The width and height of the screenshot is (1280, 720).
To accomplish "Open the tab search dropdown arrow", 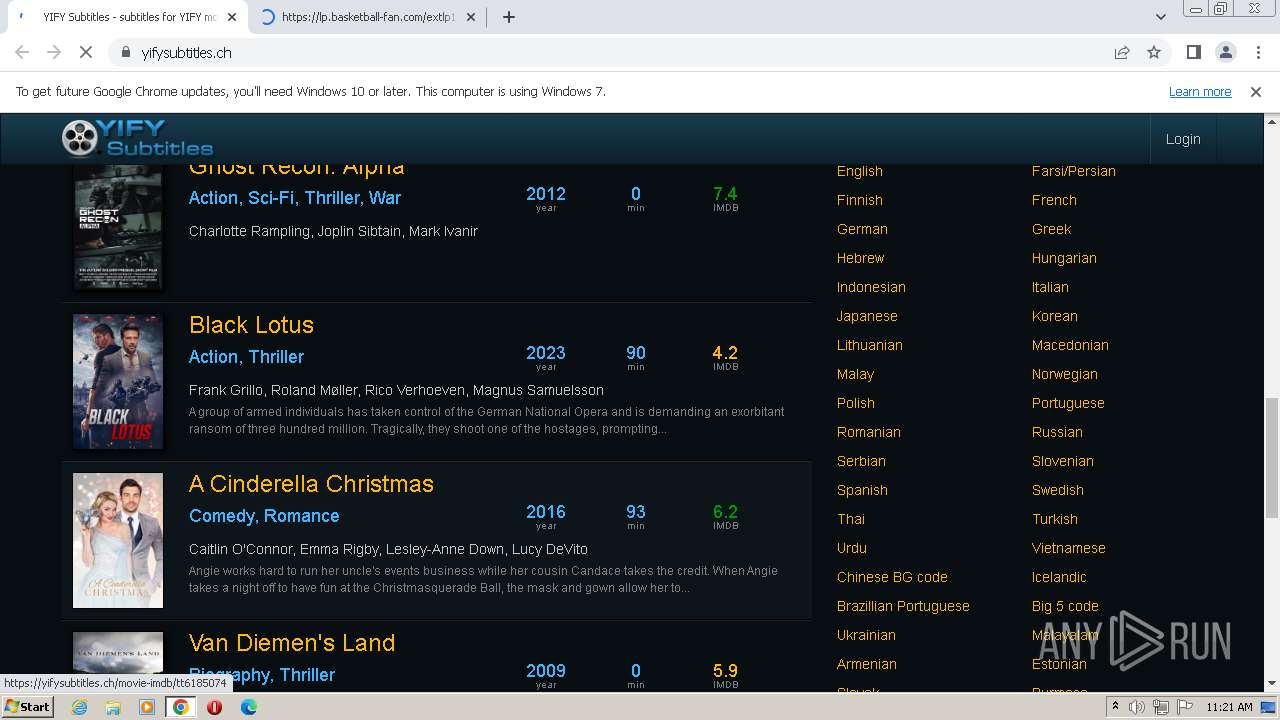I will point(1160,17).
